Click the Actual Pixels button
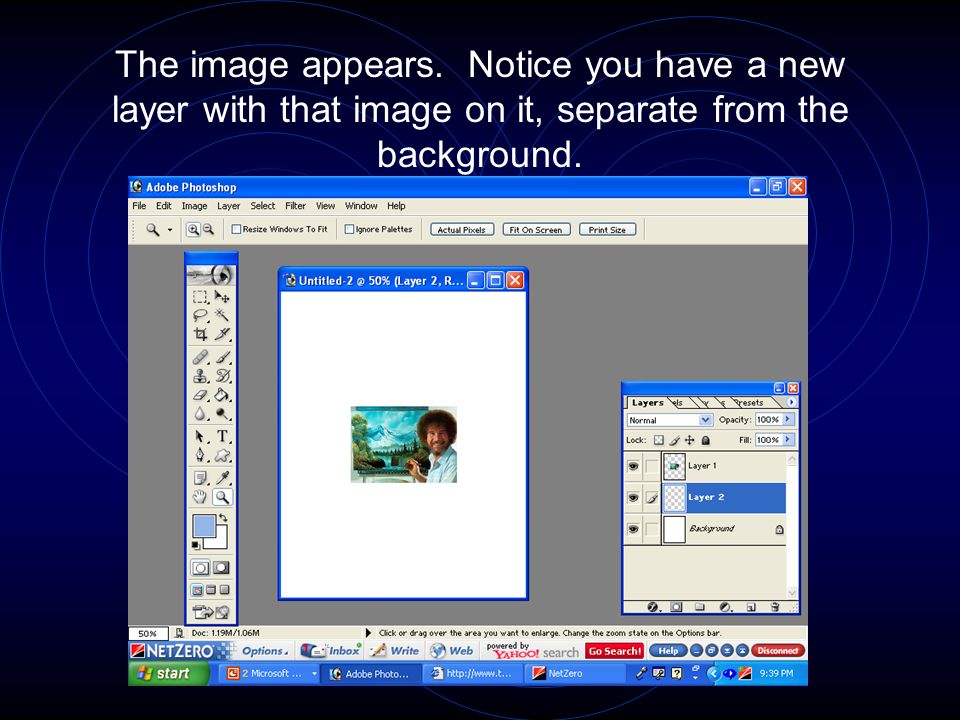This screenshot has height=720, width=960. (x=462, y=230)
